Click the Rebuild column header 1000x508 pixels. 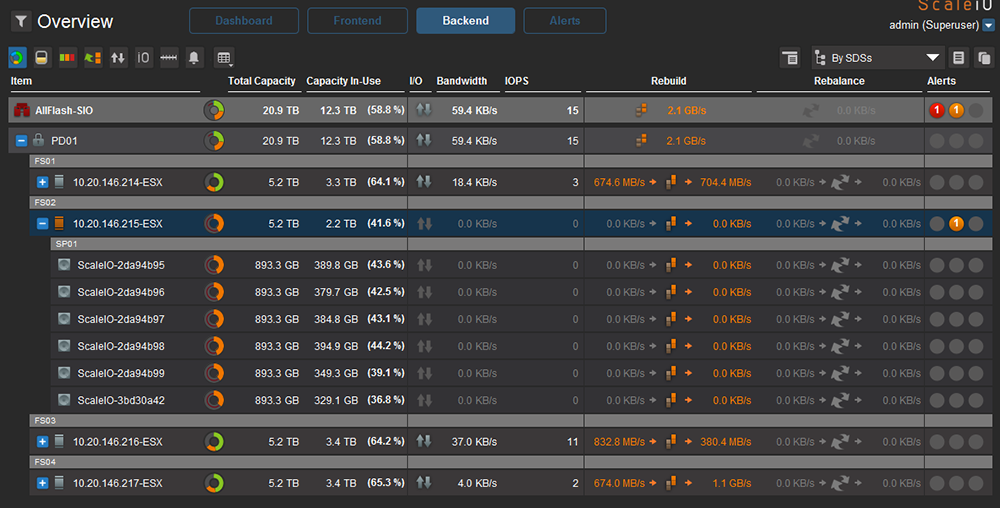coord(668,81)
